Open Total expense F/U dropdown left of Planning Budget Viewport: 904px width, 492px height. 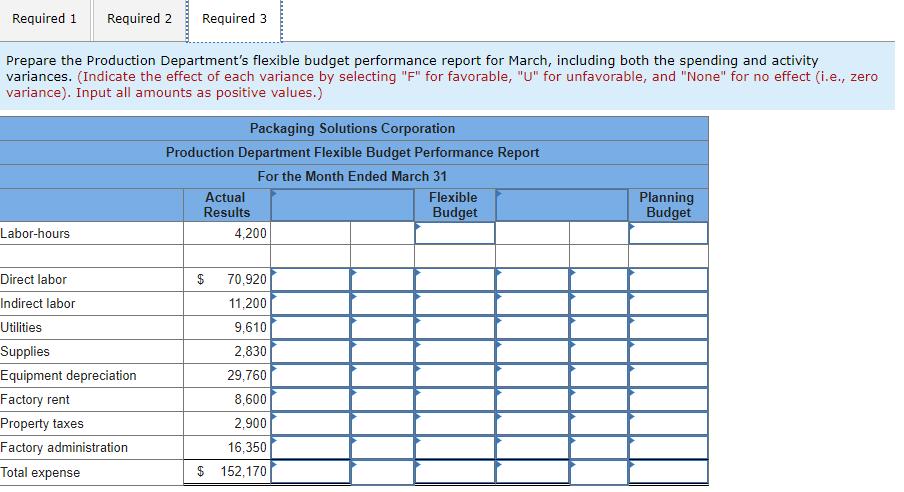599,472
